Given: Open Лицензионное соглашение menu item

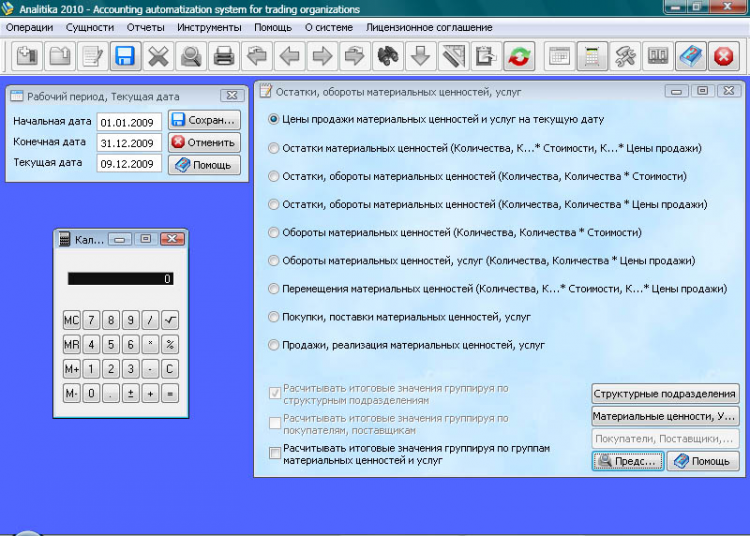Looking at the screenshot, I should coord(429,28).
